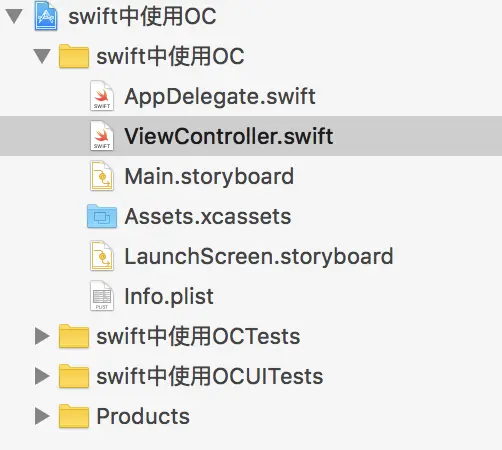Click the Assets.xcassets blue folder icon
The width and height of the screenshot is (502, 450).
click(x=102, y=216)
